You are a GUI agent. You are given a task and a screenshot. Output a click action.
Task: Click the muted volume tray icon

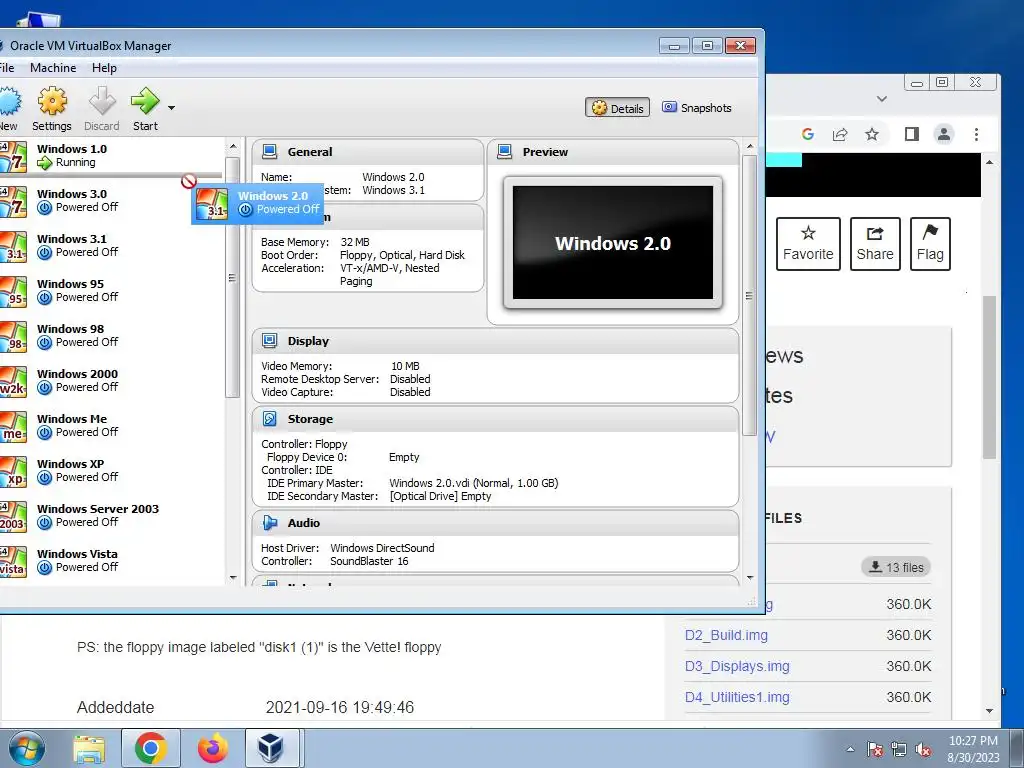(923, 750)
